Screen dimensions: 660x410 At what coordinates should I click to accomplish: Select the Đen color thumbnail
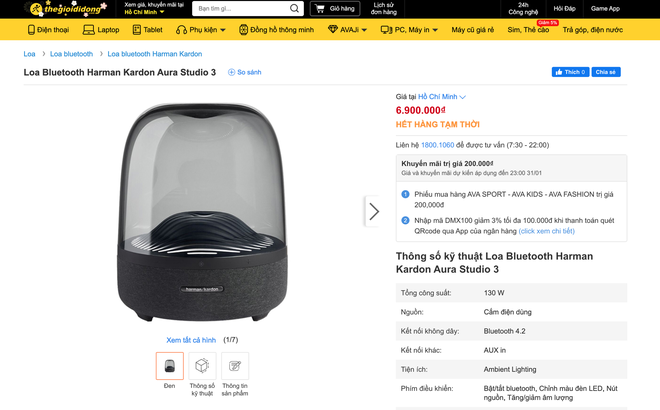[170, 366]
